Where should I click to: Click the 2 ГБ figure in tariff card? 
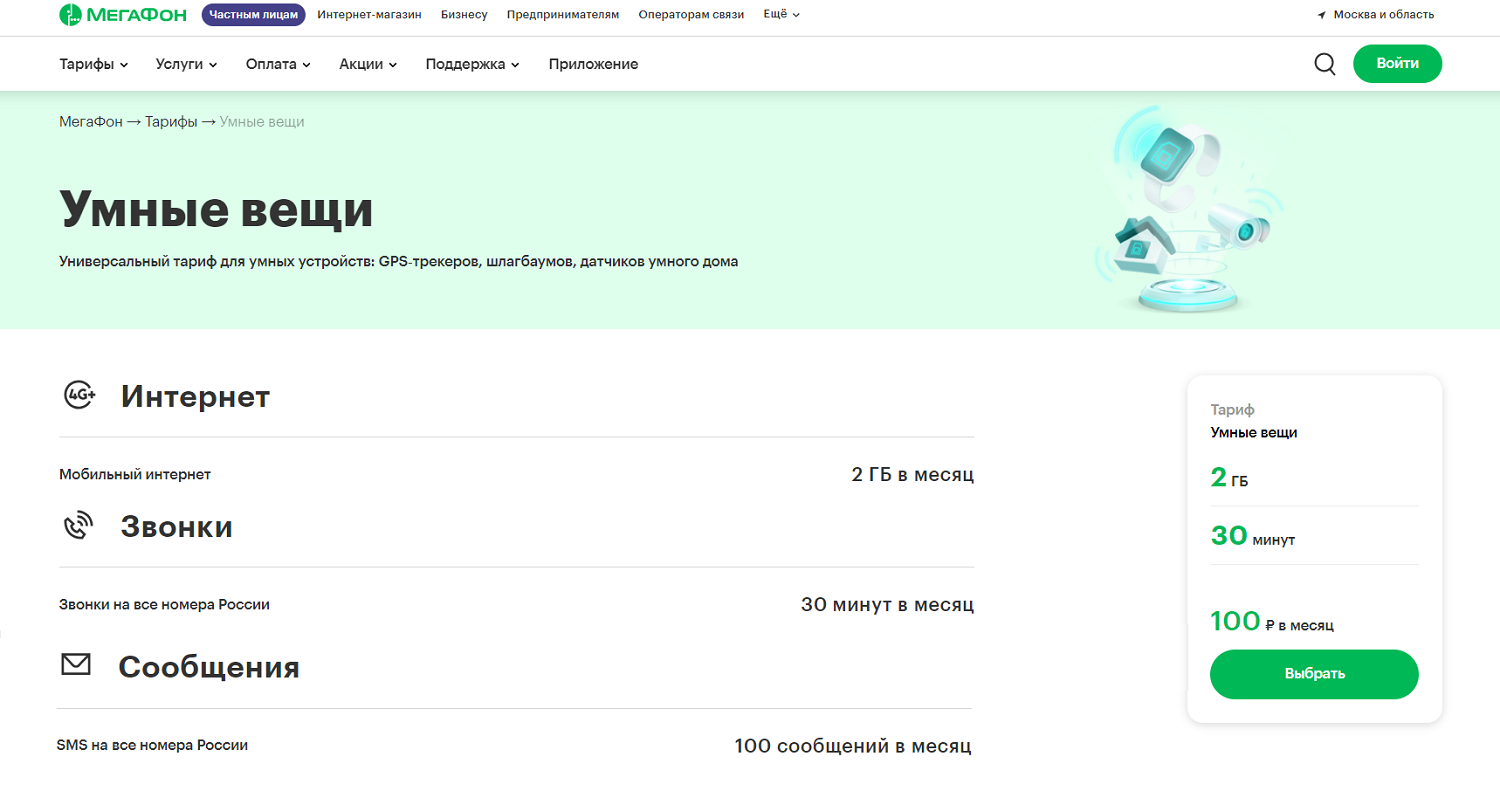coord(1229,479)
